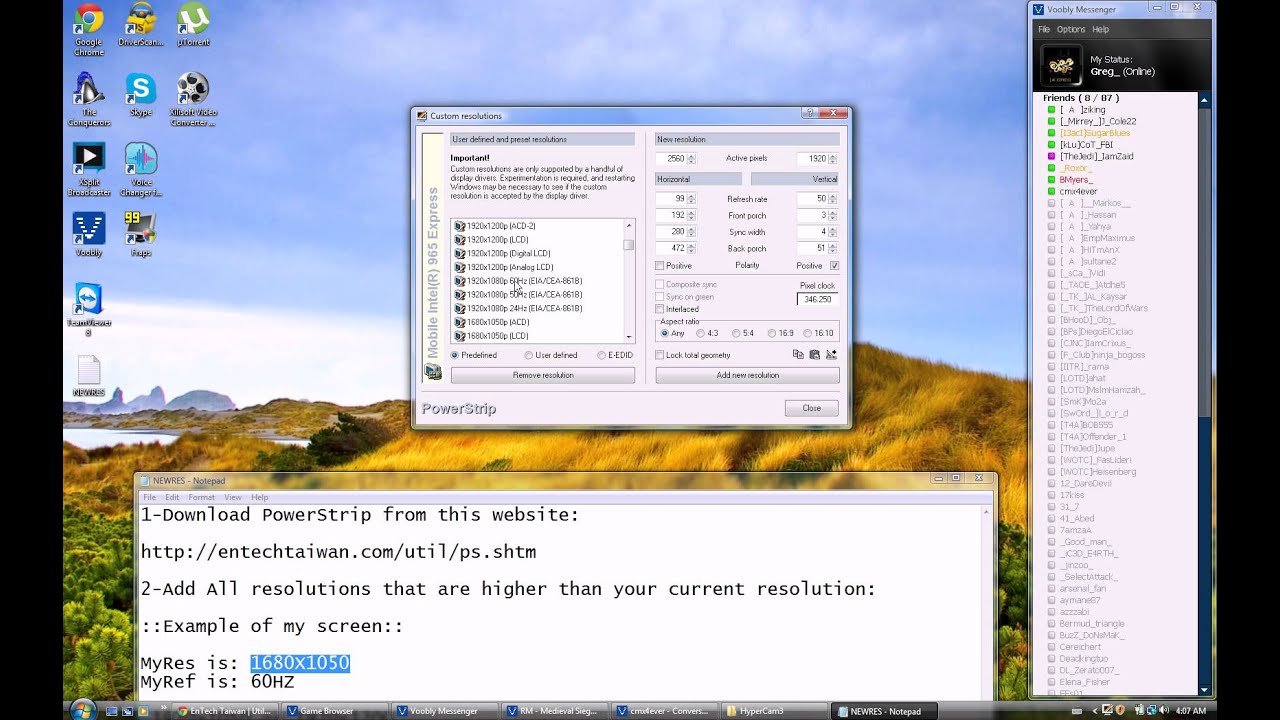The height and width of the screenshot is (720, 1280).
Task: Select the User defined radio button
Action: [x=529, y=355]
